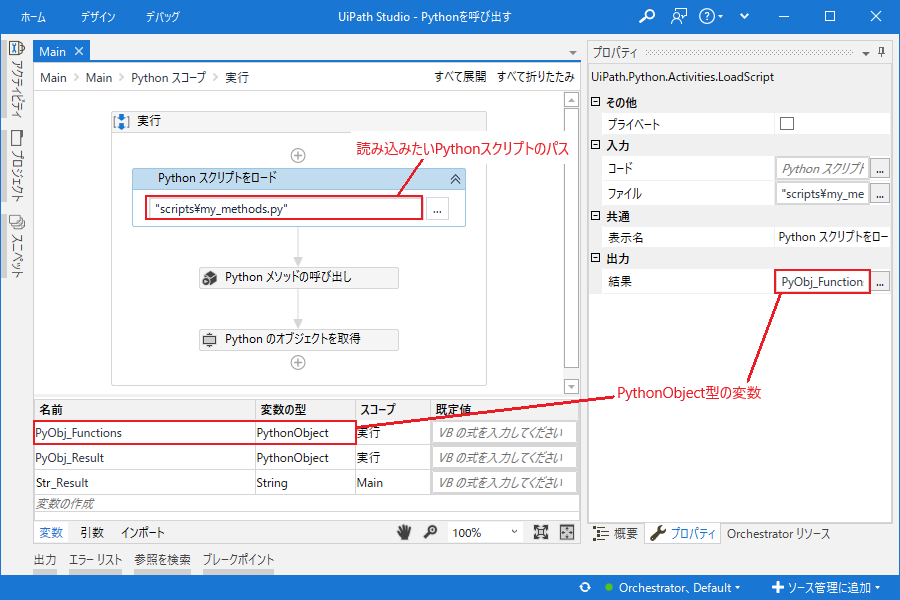Open the 結果 expression editor button
The height and width of the screenshot is (600, 900).
coord(880,282)
